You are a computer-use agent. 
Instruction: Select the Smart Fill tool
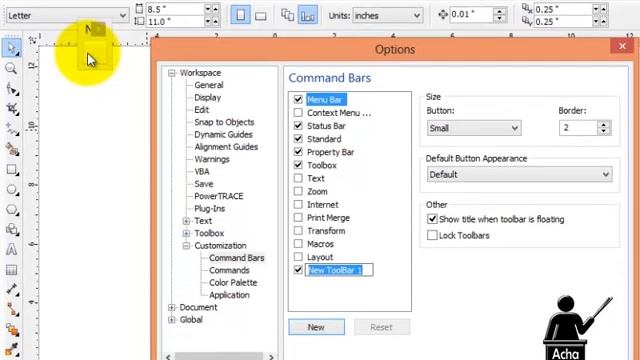pos(12,149)
